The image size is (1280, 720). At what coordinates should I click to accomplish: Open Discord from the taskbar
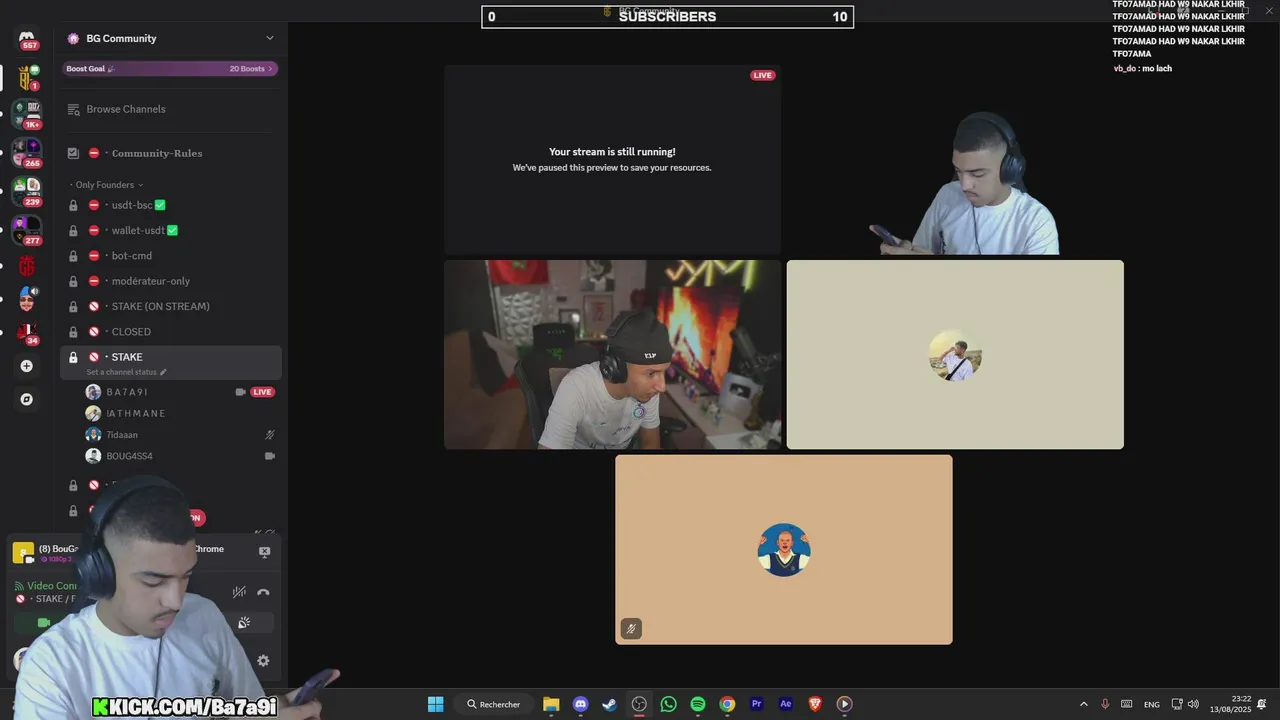point(581,704)
